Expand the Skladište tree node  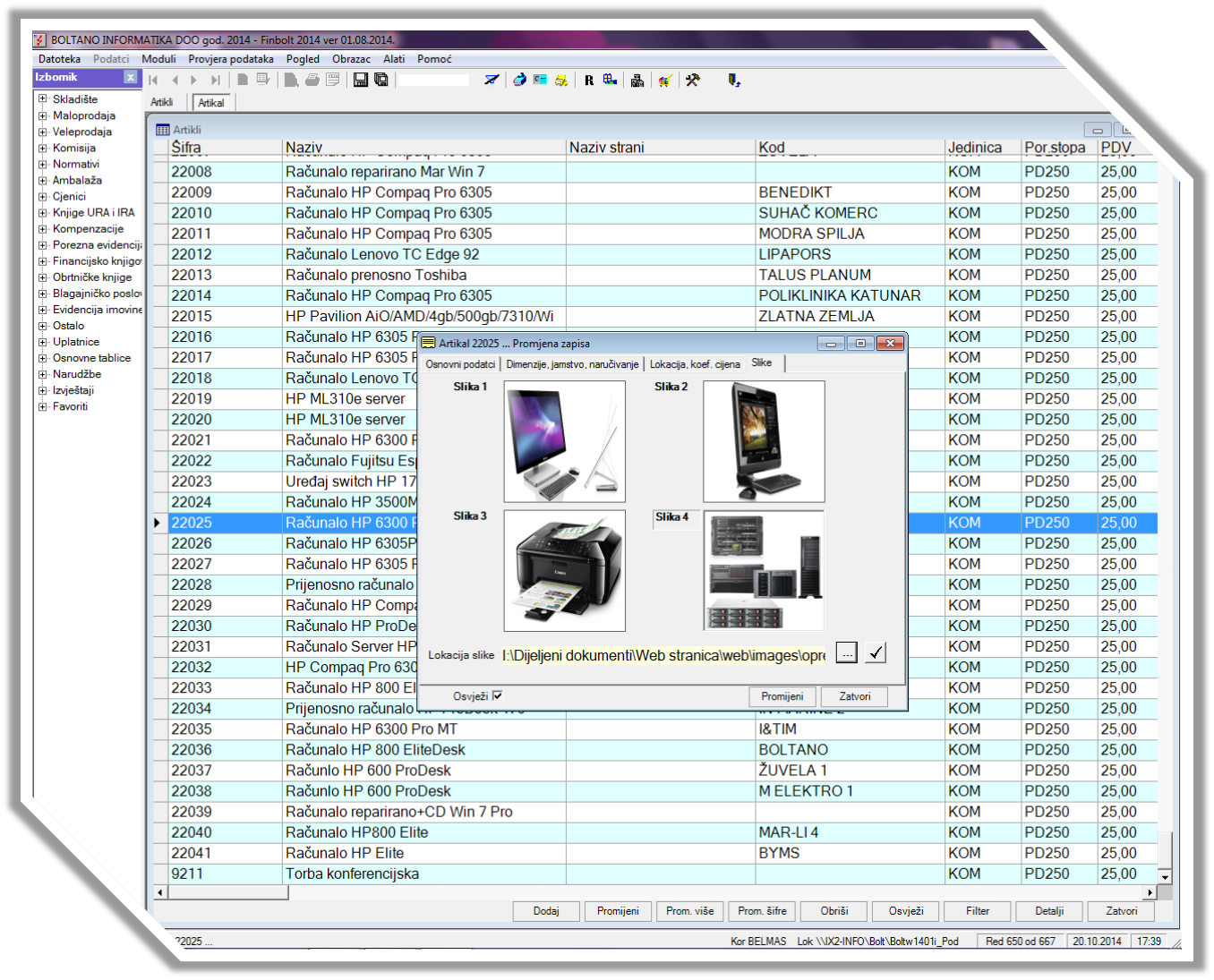(x=42, y=99)
